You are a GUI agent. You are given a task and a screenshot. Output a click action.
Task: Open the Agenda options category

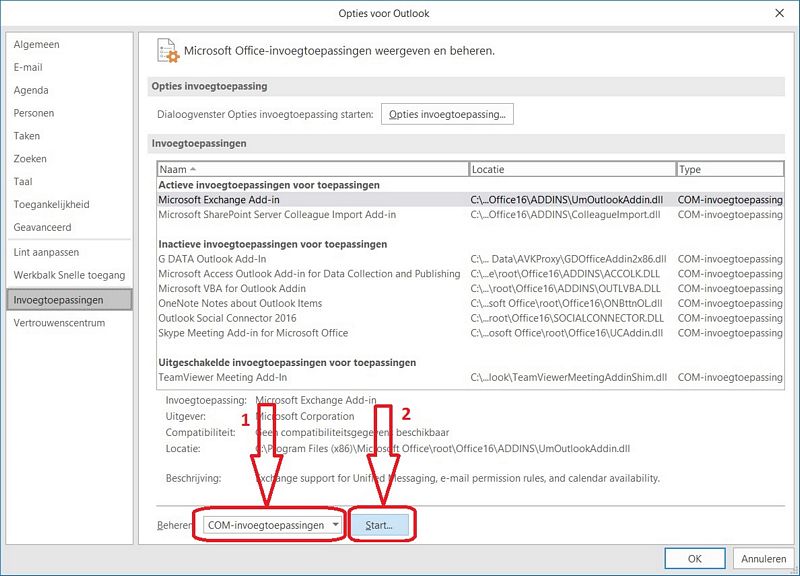click(x=31, y=90)
